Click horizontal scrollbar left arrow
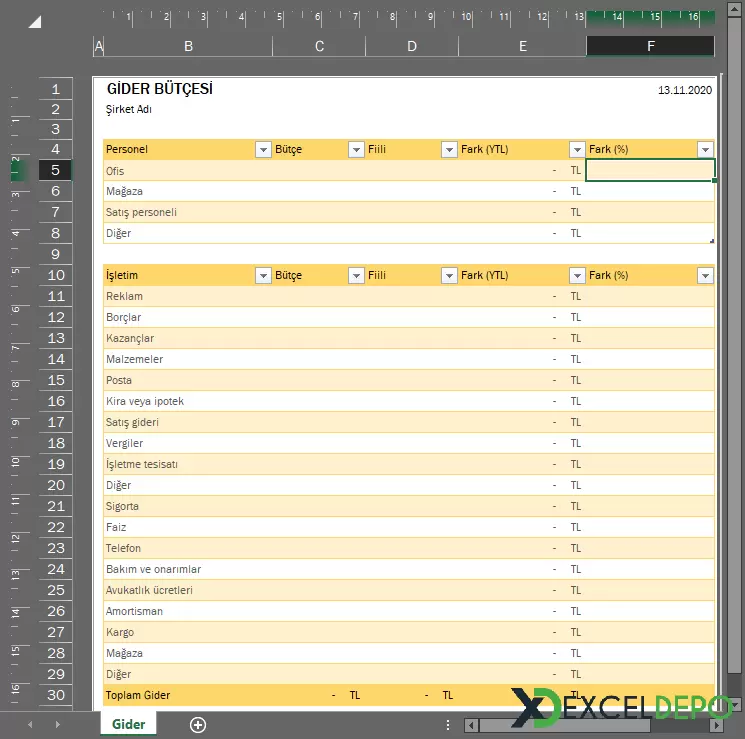Image resolution: width=745 pixels, height=739 pixels. tap(471, 725)
